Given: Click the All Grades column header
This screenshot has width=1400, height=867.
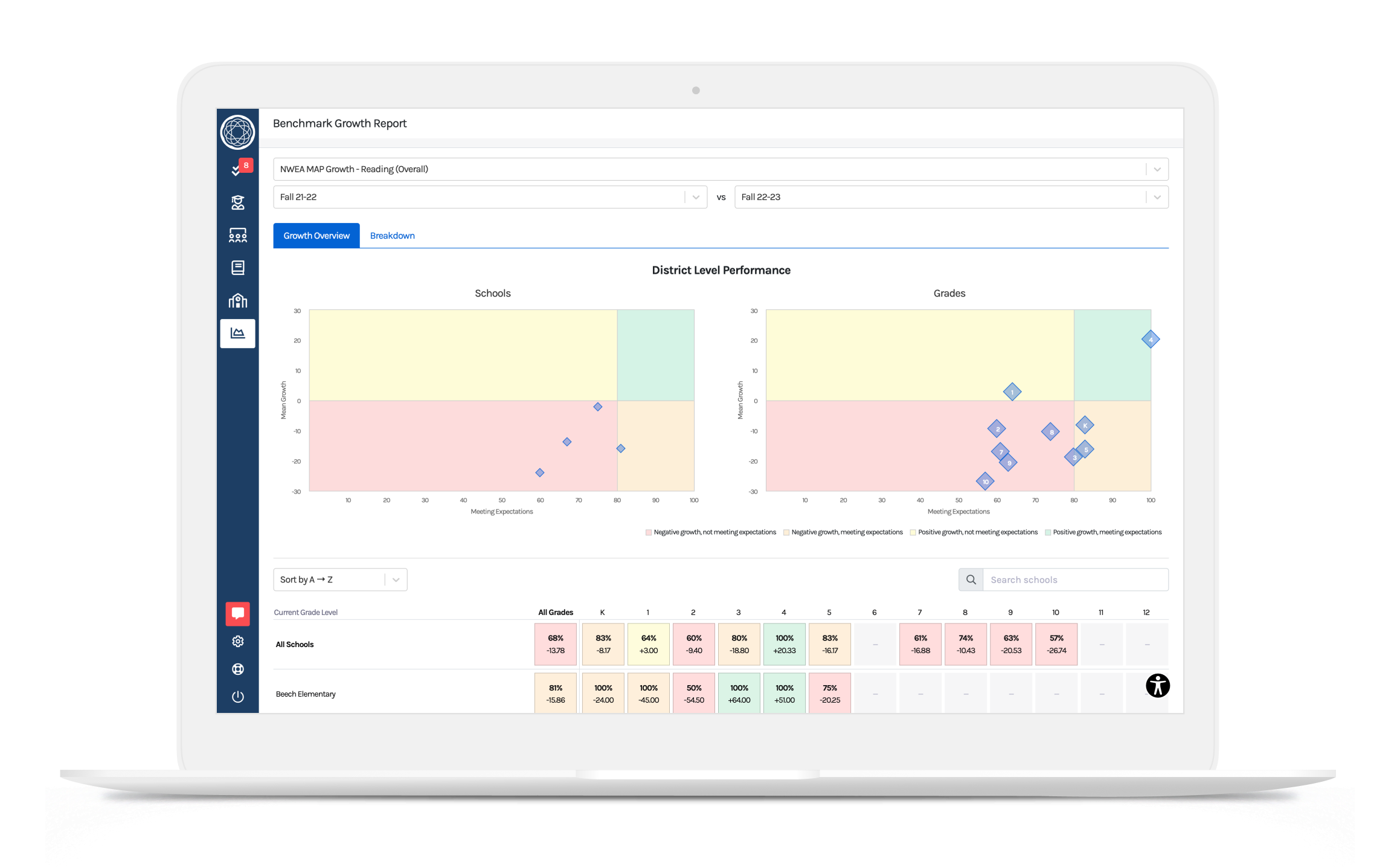Looking at the screenshot, I should pyautogui.click(x=555, y=612).
